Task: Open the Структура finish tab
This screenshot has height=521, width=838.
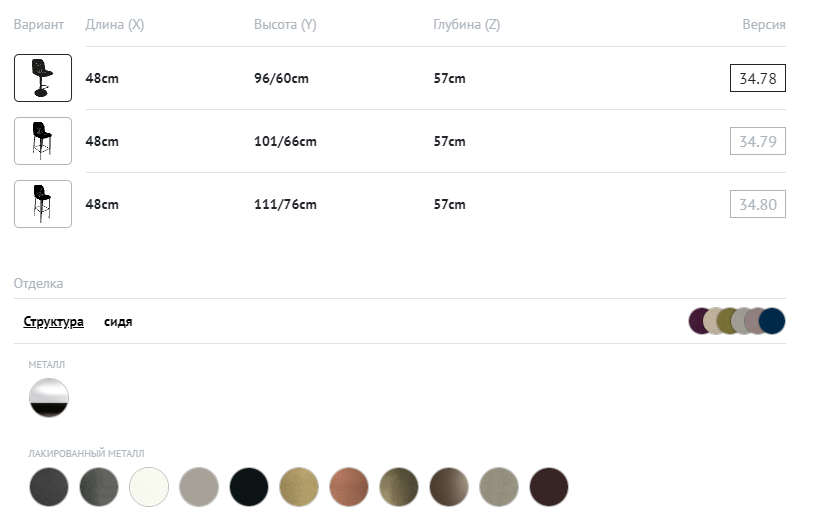Action: click(x=54, y=322)
